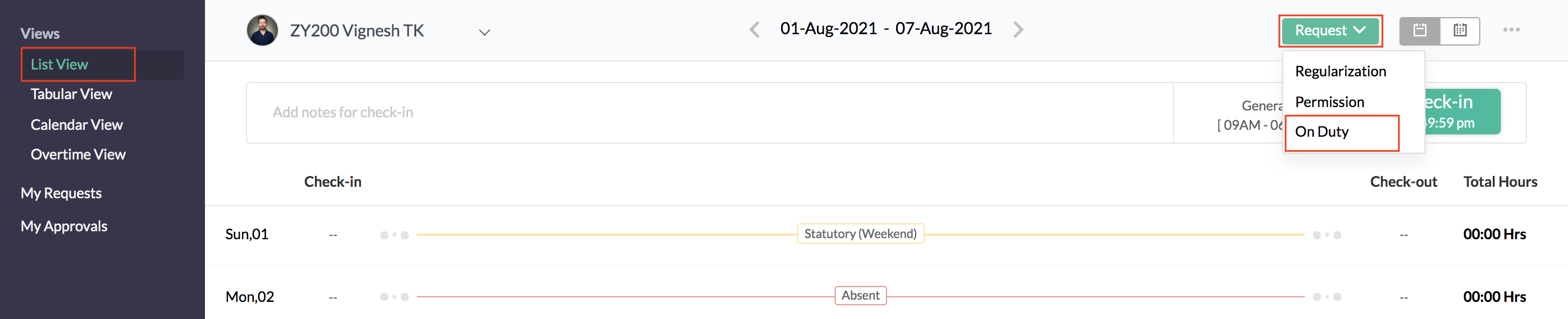
Task: Go to previous week using left arrow
Action: (x=754, y=30)
